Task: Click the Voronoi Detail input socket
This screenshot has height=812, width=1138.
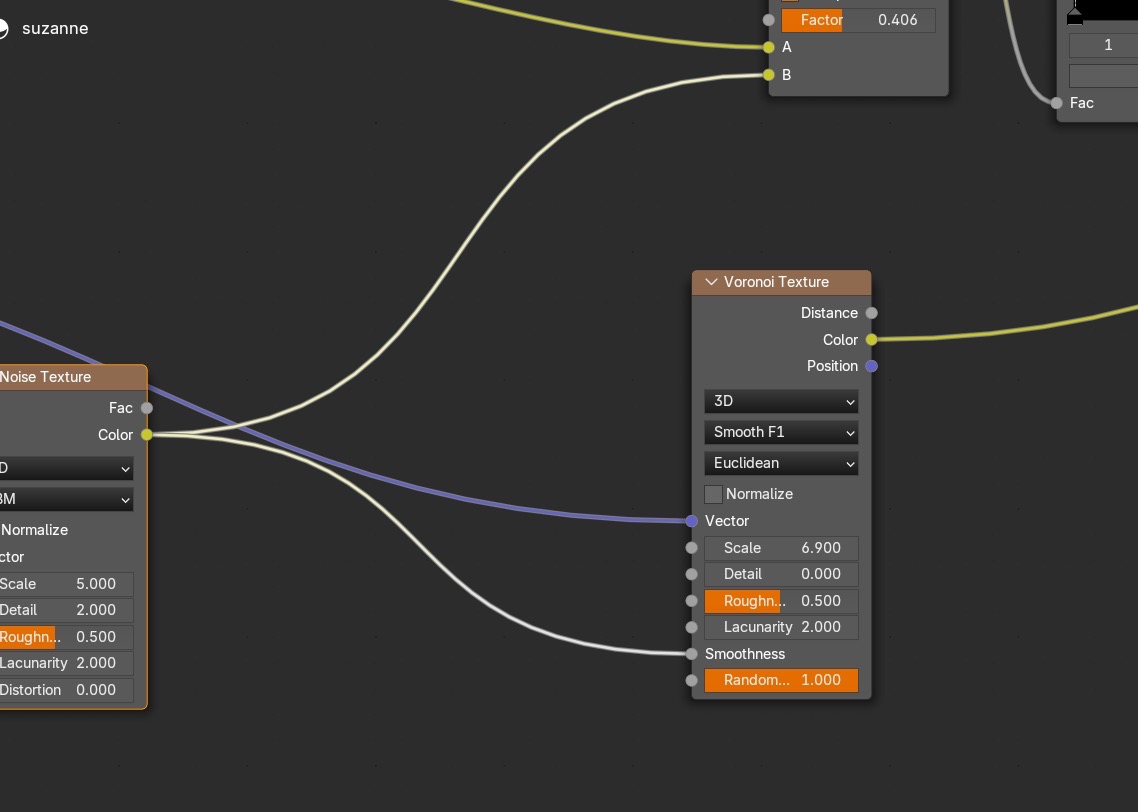Action: pyautogui.click(x=692, y=574)
